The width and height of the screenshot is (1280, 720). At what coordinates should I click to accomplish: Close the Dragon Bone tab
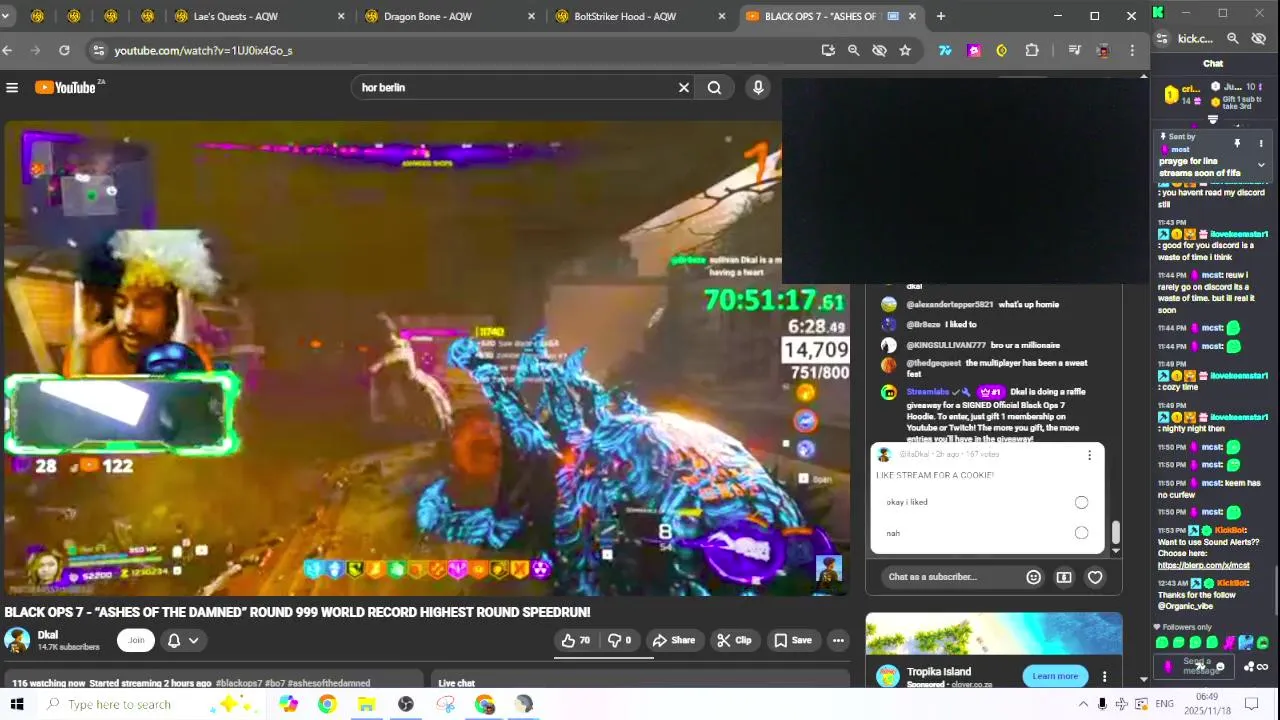(x=531, y=16)
